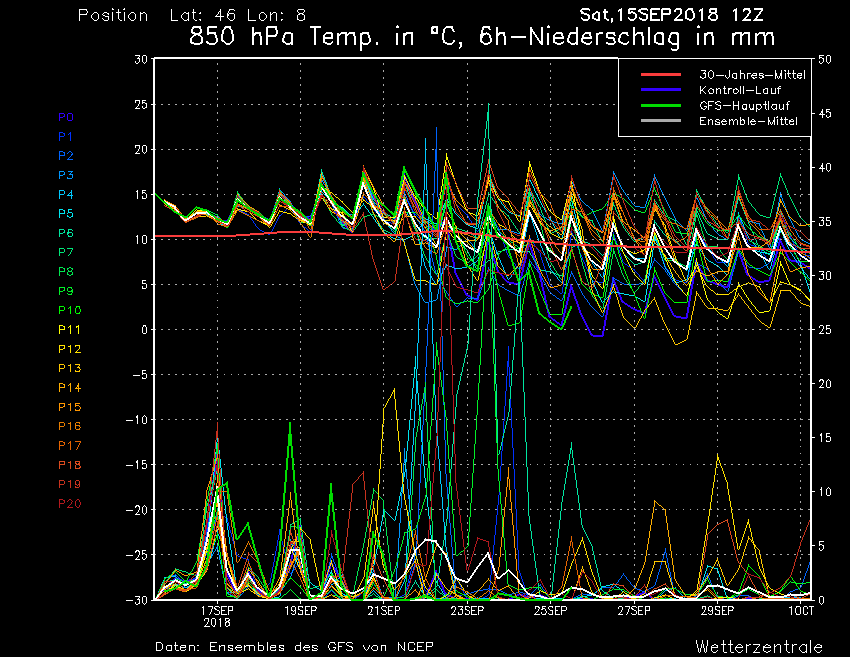Select the "30-Jahres-Mittel" legend label
The image size is (850, 657).
752,75
